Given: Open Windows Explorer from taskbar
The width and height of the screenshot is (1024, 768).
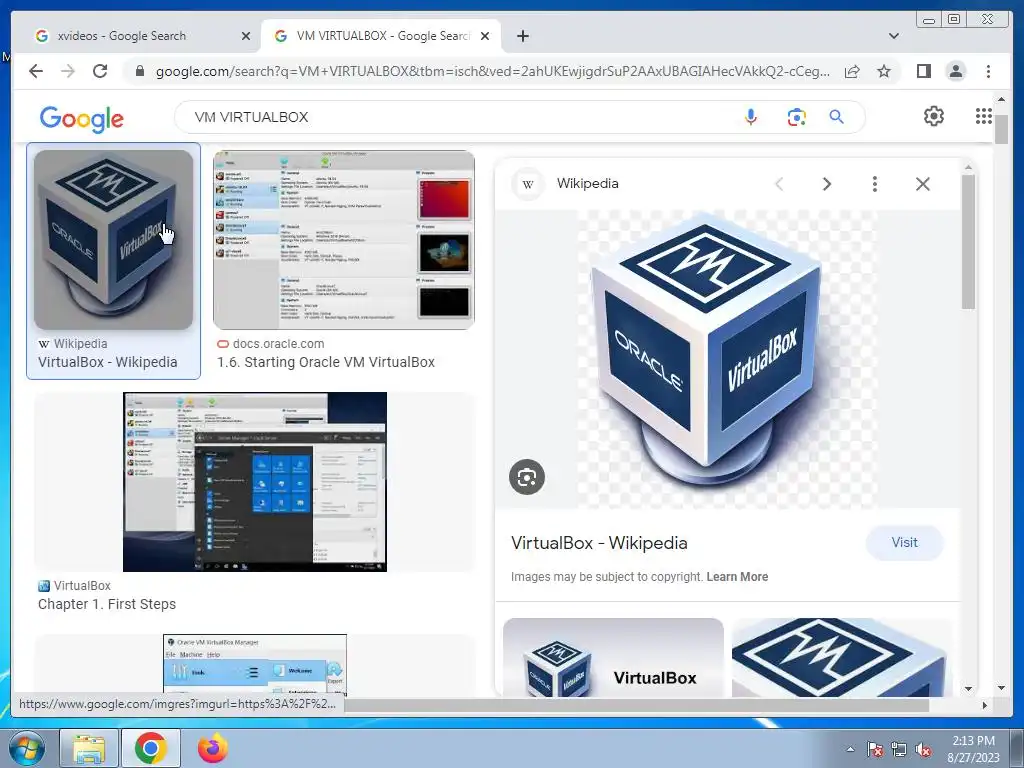Looking at the screenshot, I should tap(89, 748).
